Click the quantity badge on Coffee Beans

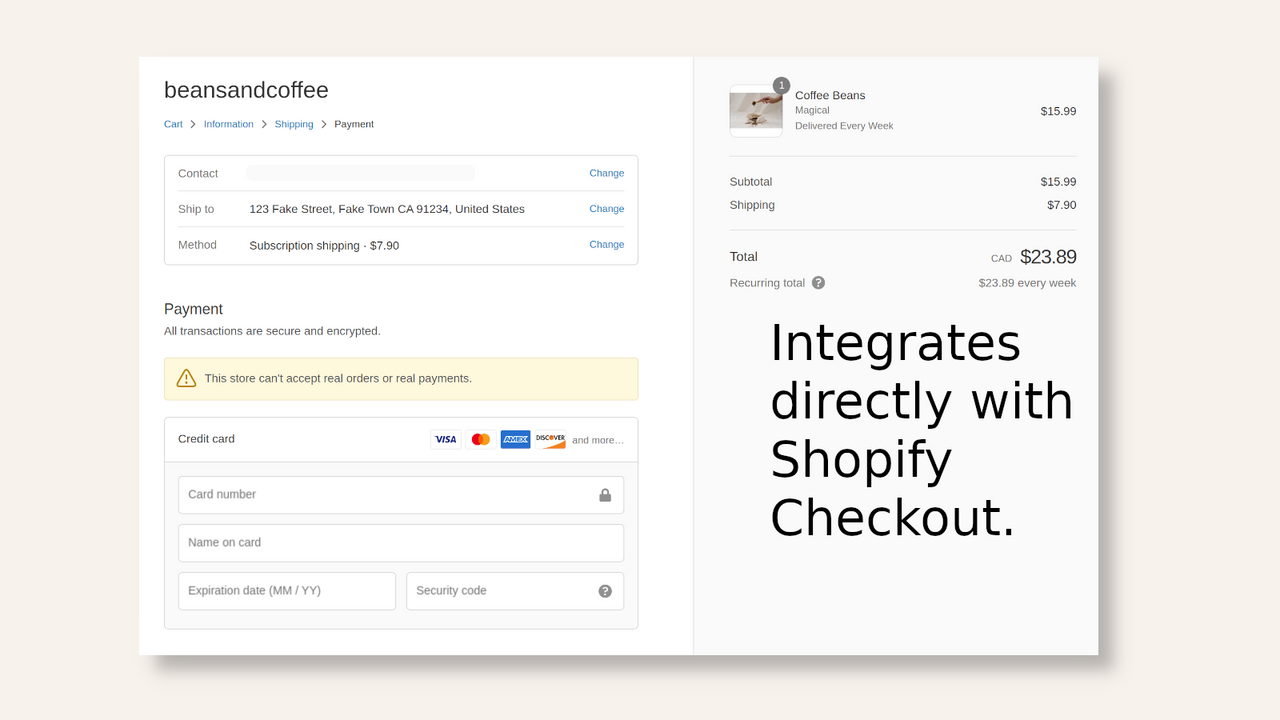781,86
